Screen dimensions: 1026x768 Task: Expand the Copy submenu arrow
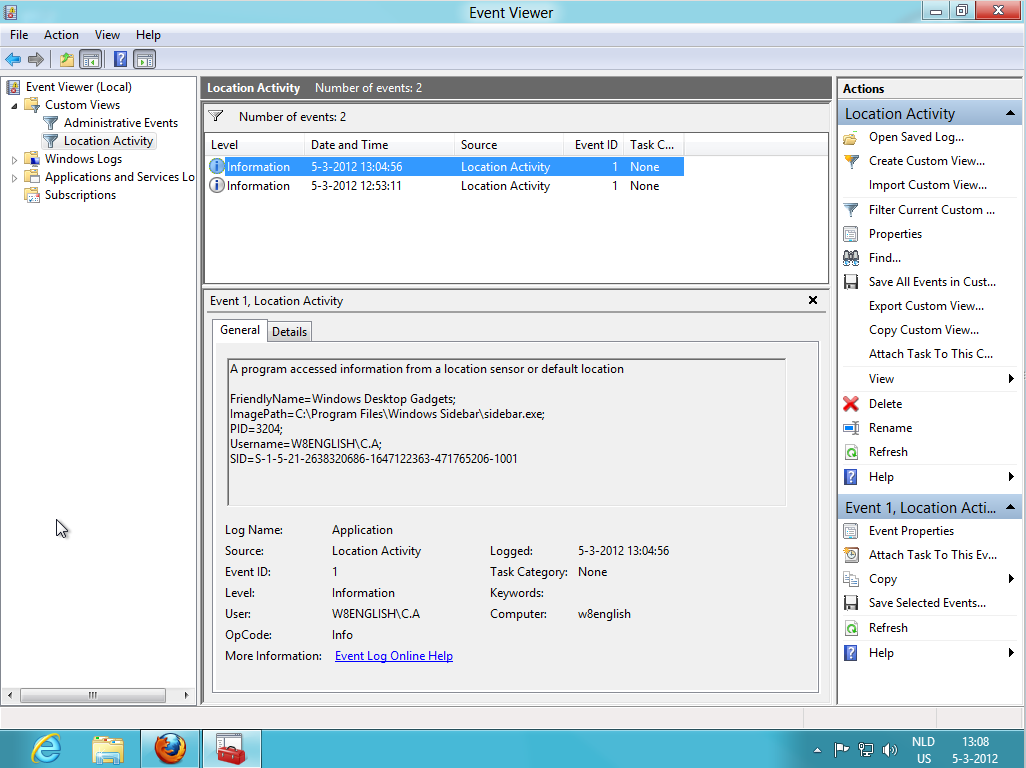pyautogui.click(x=1011, y=579)
